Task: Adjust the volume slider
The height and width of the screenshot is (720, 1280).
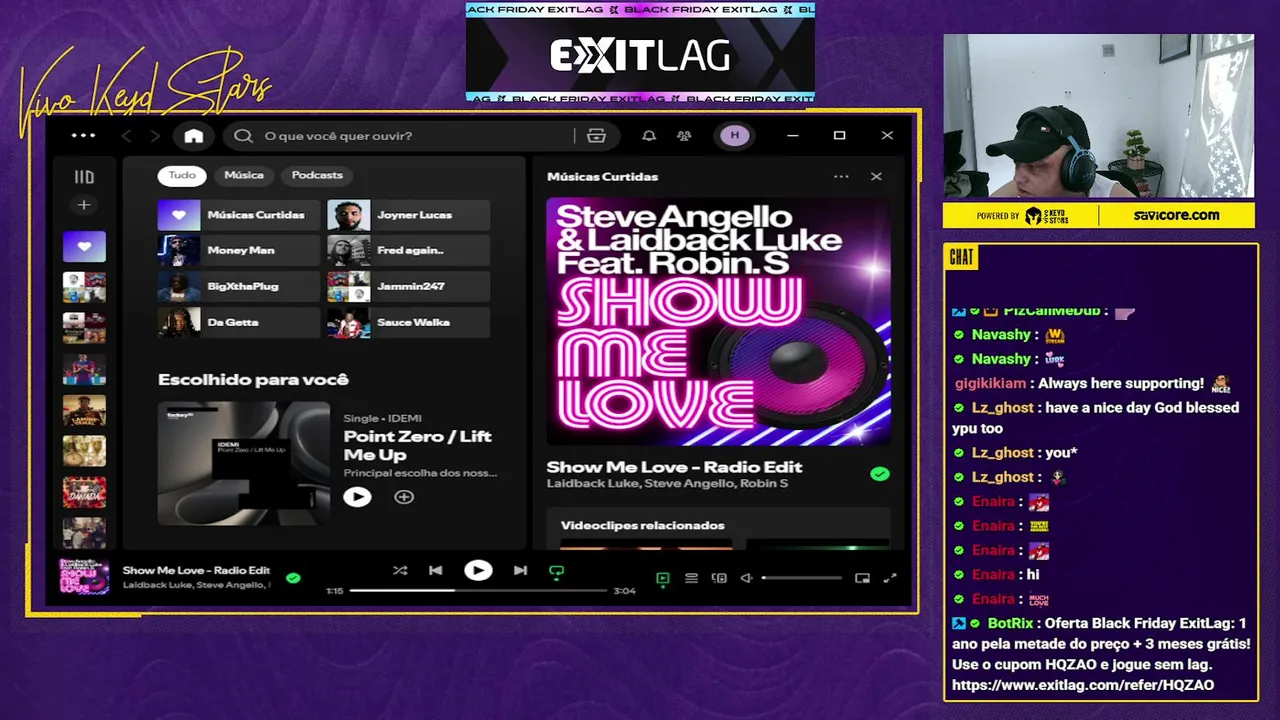Action: [802, 578]
